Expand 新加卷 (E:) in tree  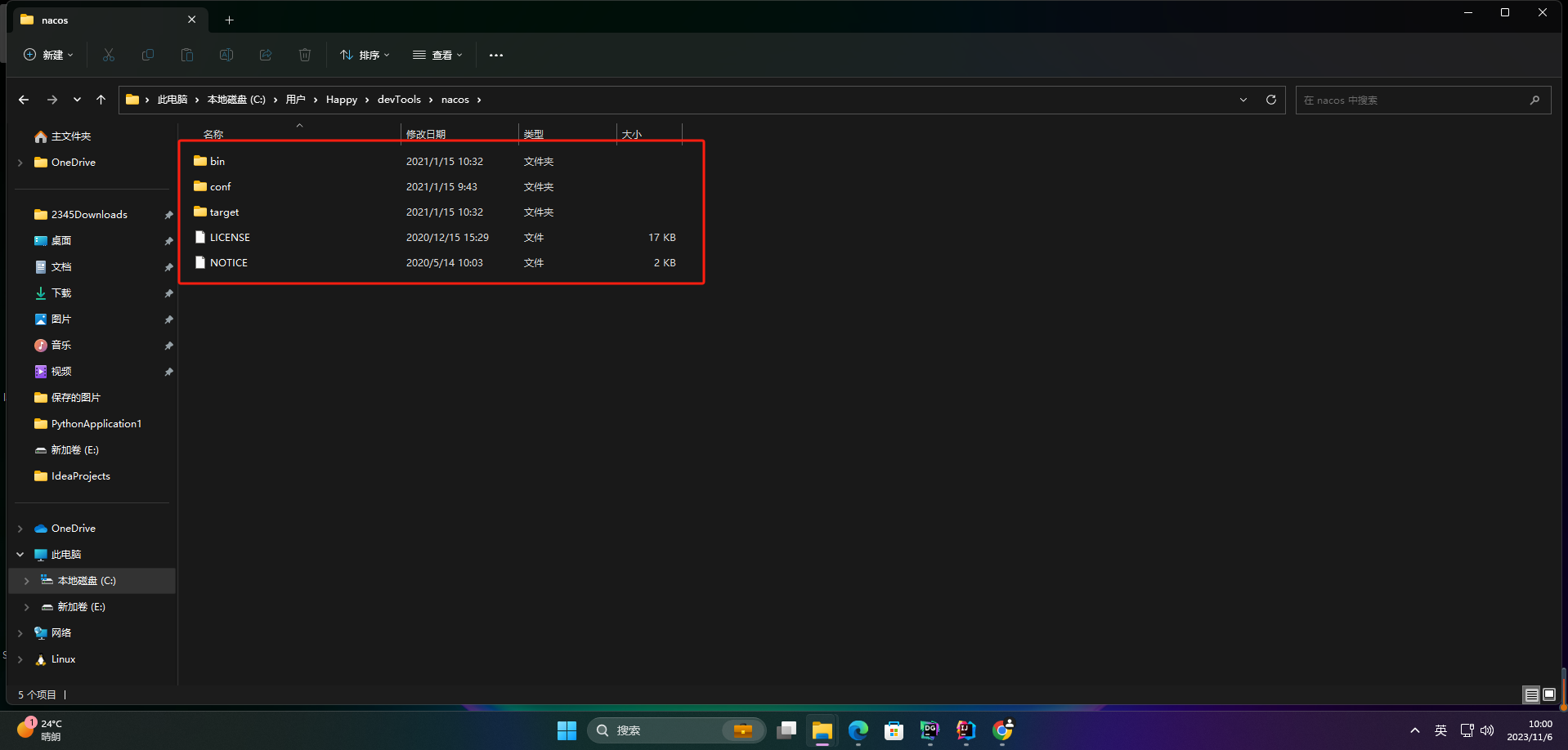27,607
